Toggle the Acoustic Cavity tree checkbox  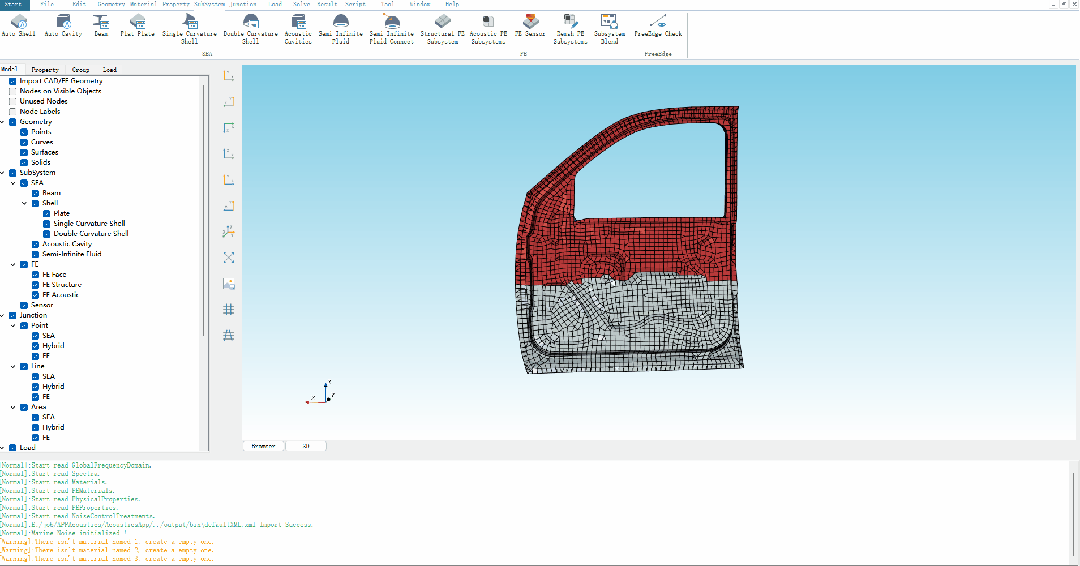pos(35,244)
